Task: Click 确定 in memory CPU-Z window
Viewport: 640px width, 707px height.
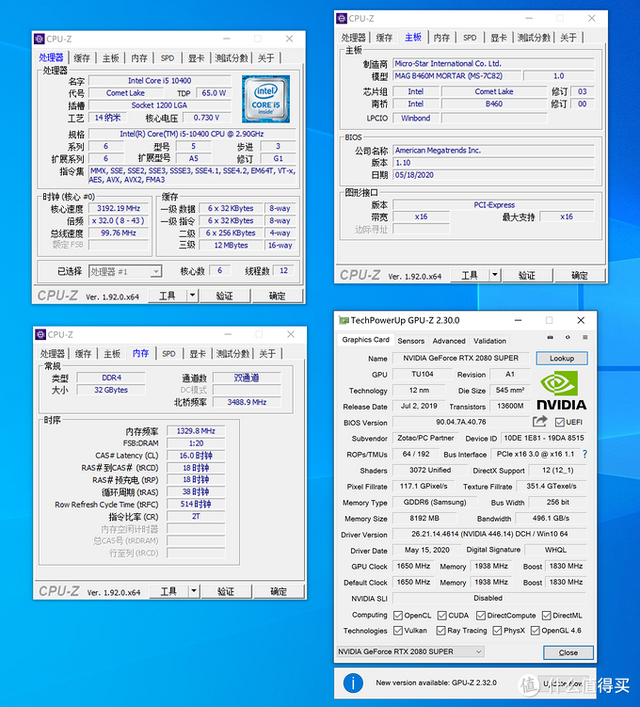Action: (278, 591)
